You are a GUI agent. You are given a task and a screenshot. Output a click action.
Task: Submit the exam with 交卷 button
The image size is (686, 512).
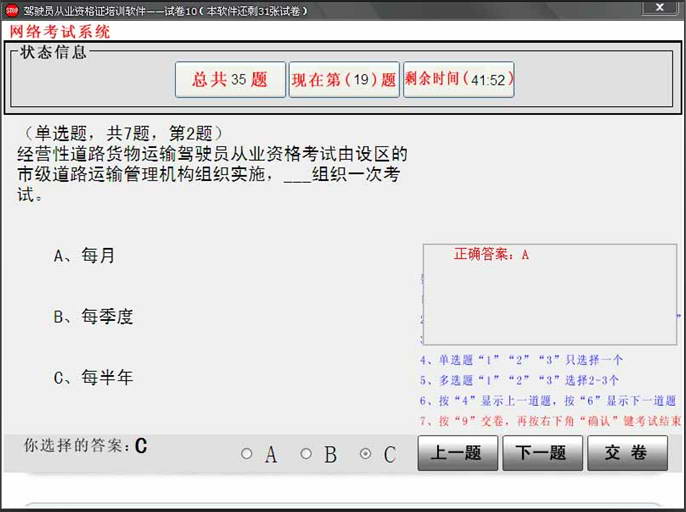tap(627, 453)
